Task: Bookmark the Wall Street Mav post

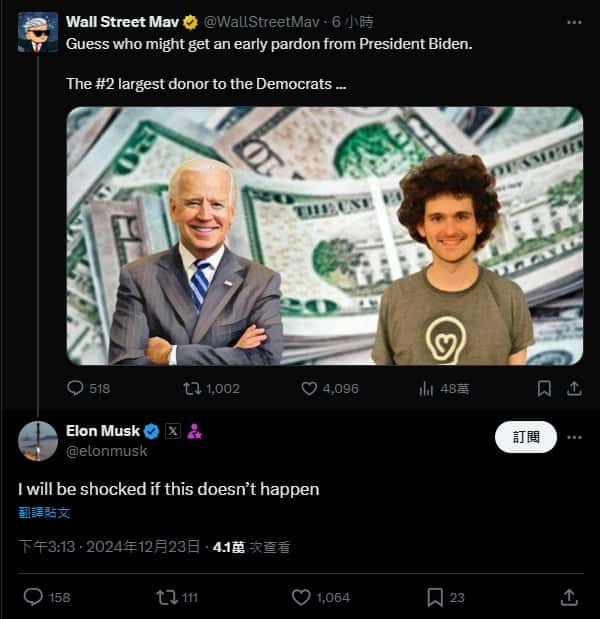Action: [544, 388]
